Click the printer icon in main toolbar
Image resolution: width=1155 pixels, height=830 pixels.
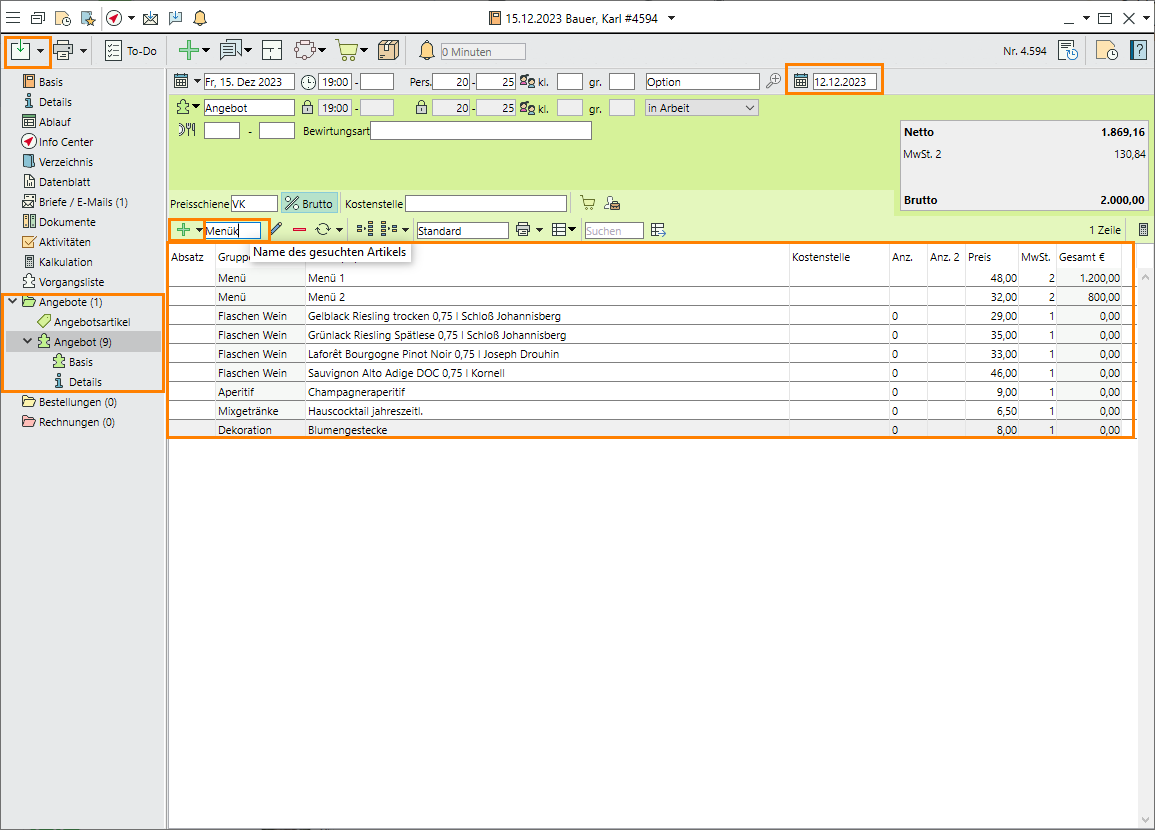tap(64, 50)
